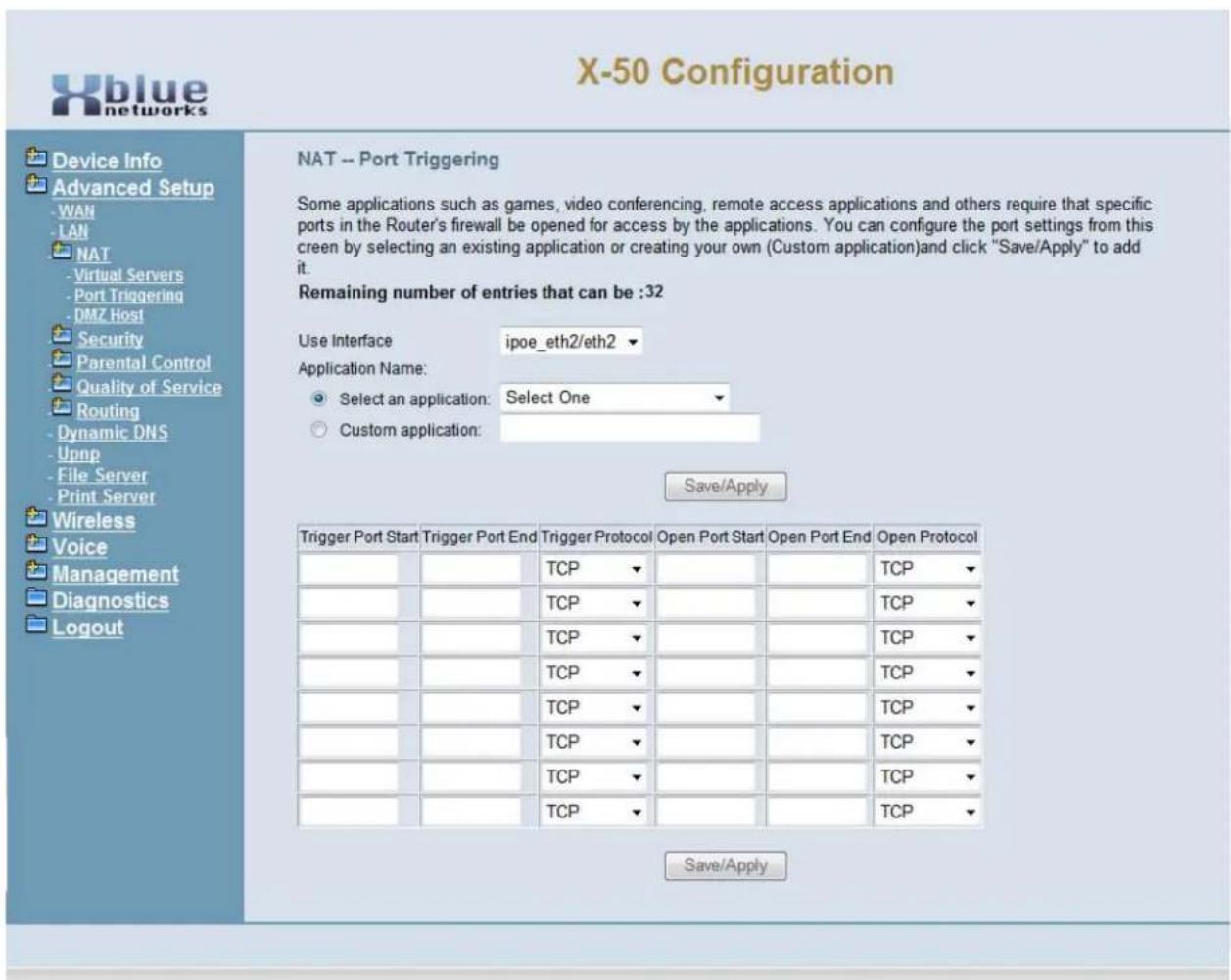Click the last row Open Port End field
The image size is (1231, 980).
(x=818, y=812)
